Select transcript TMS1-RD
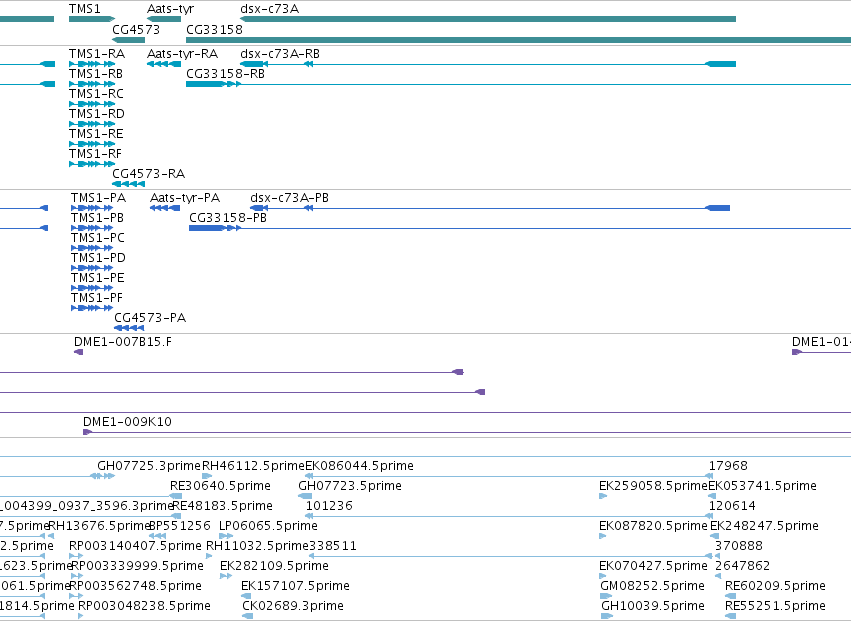 97,114
